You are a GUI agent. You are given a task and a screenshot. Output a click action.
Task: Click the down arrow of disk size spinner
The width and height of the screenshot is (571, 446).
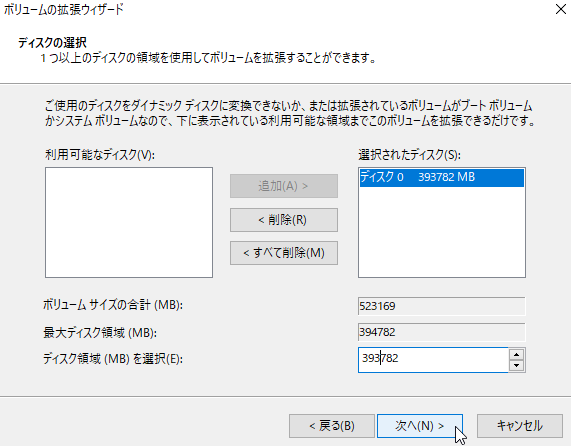(x=516, y=366)
